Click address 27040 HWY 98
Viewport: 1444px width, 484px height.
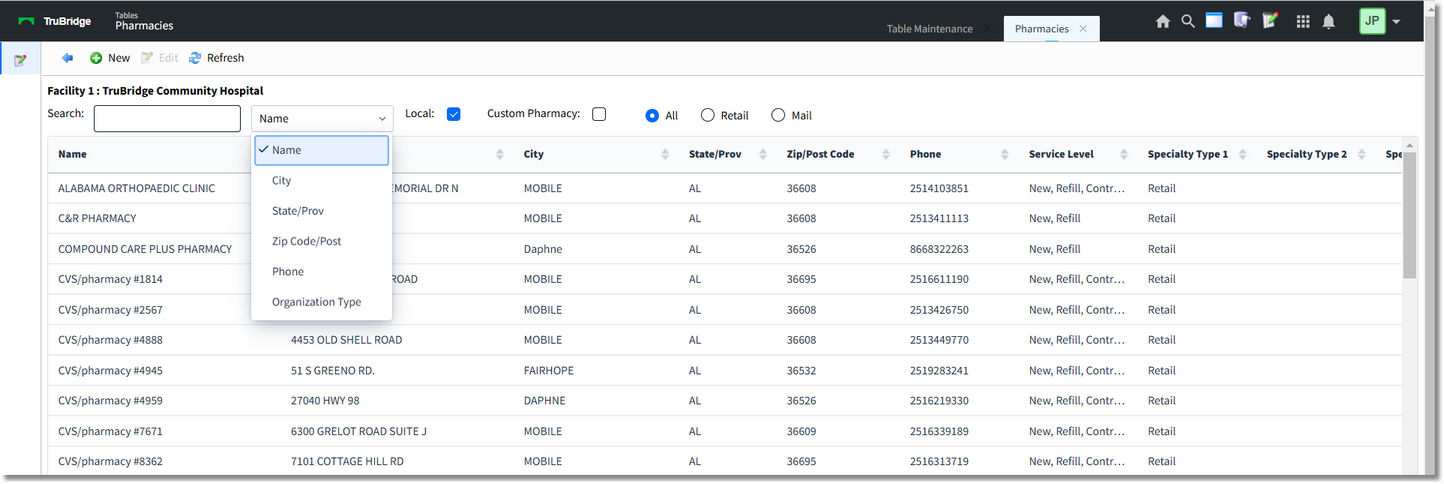coord(325,400)
